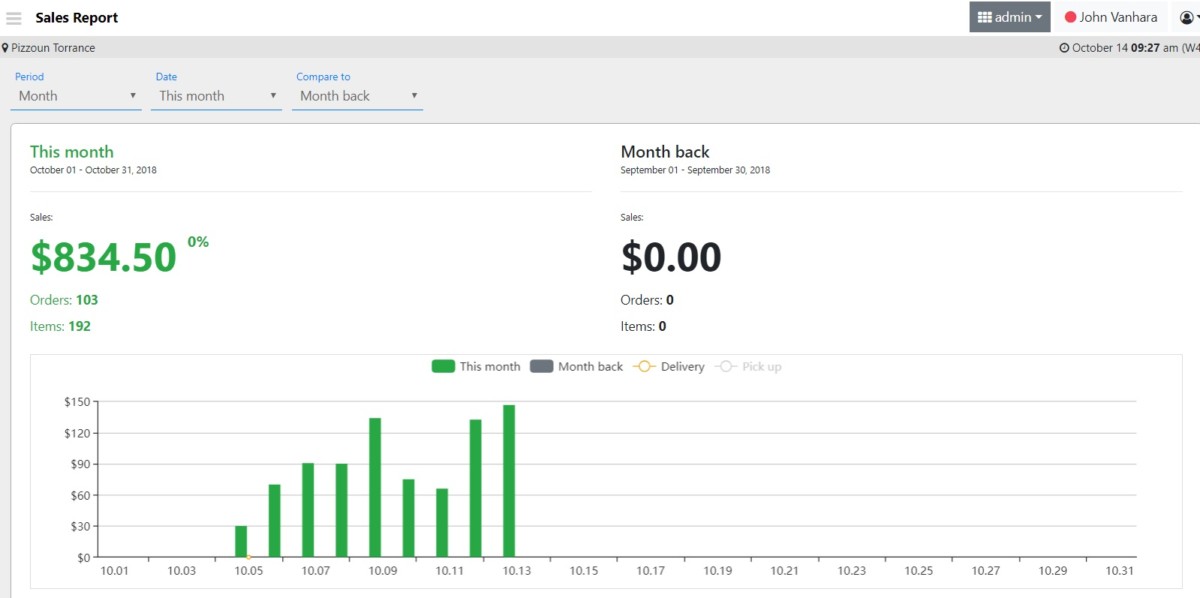Open the admin menu
Image resolution: width=1200 pixels, height=598 pixels.
pyautogui.click(x=1010, y=17)
